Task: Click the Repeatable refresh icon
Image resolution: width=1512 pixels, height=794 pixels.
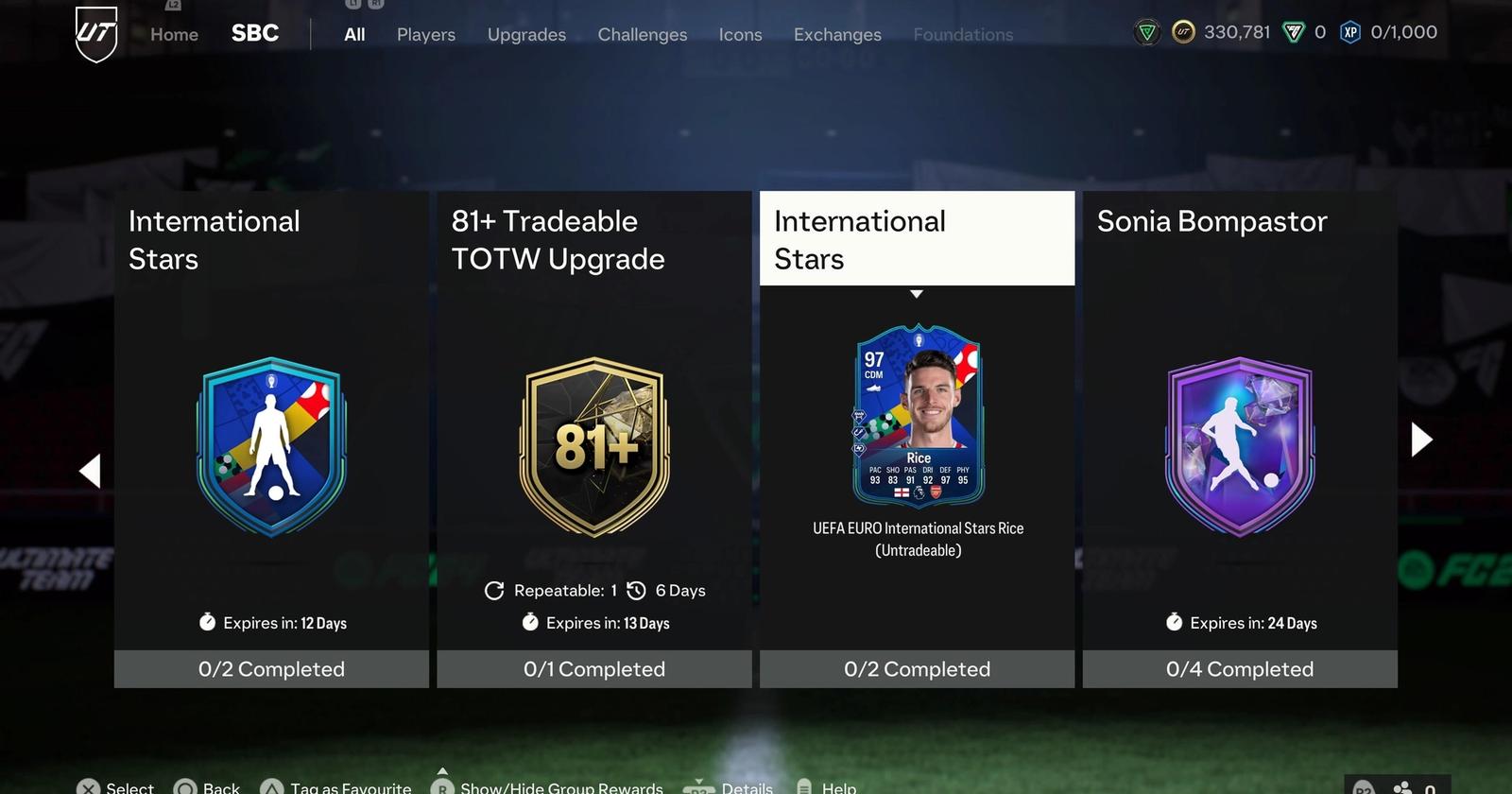Action: pos(494,591)
